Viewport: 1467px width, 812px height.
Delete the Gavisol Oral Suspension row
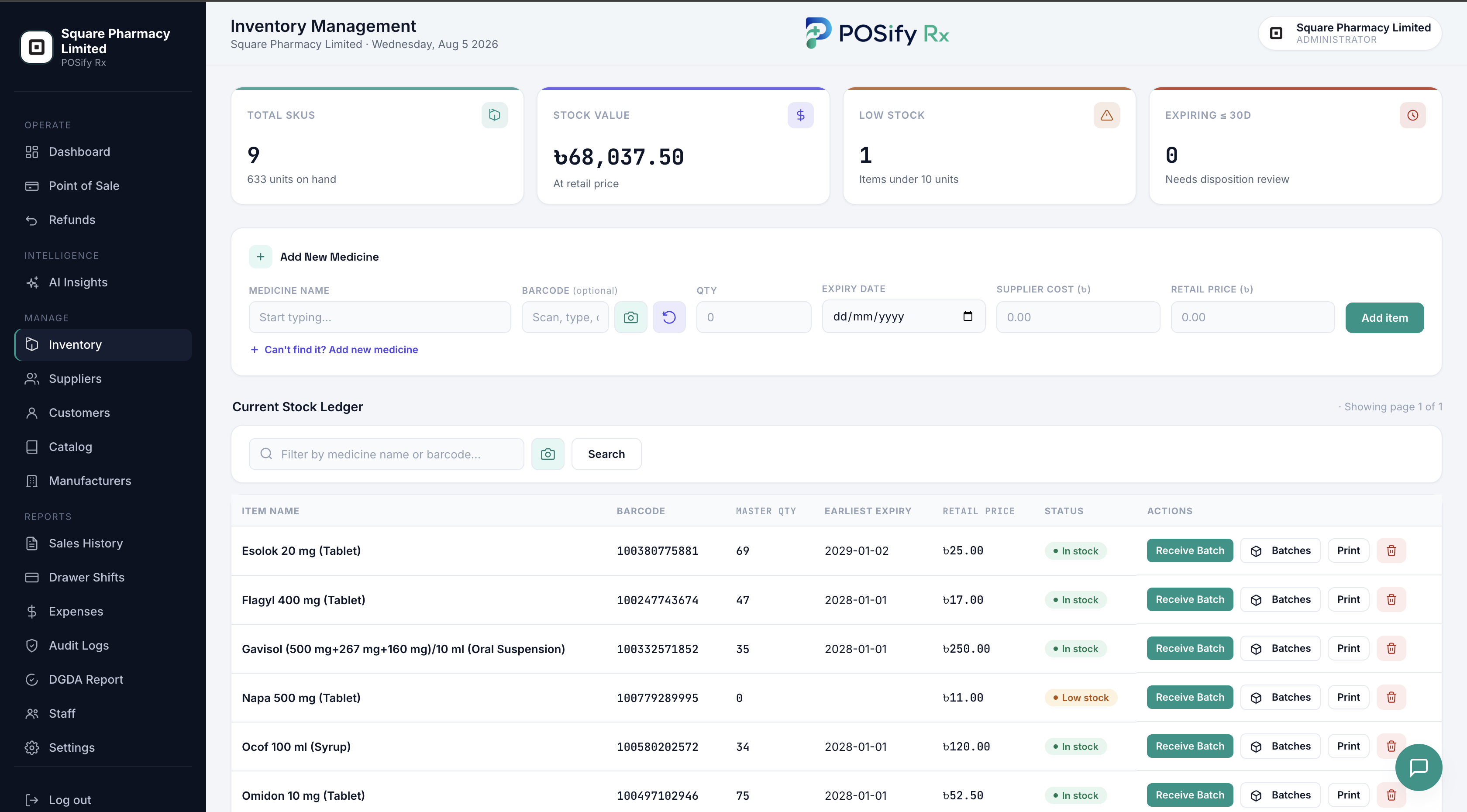tap(1391, 649)
